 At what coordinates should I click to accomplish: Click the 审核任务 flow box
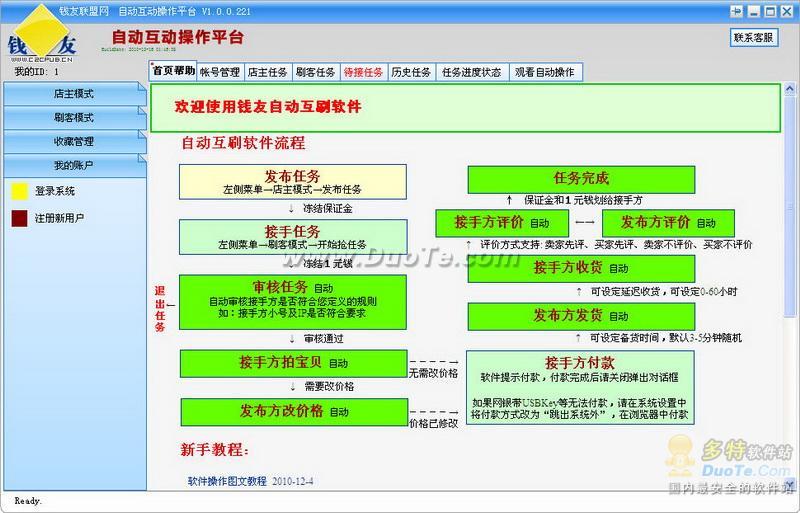tap(293, 302)
